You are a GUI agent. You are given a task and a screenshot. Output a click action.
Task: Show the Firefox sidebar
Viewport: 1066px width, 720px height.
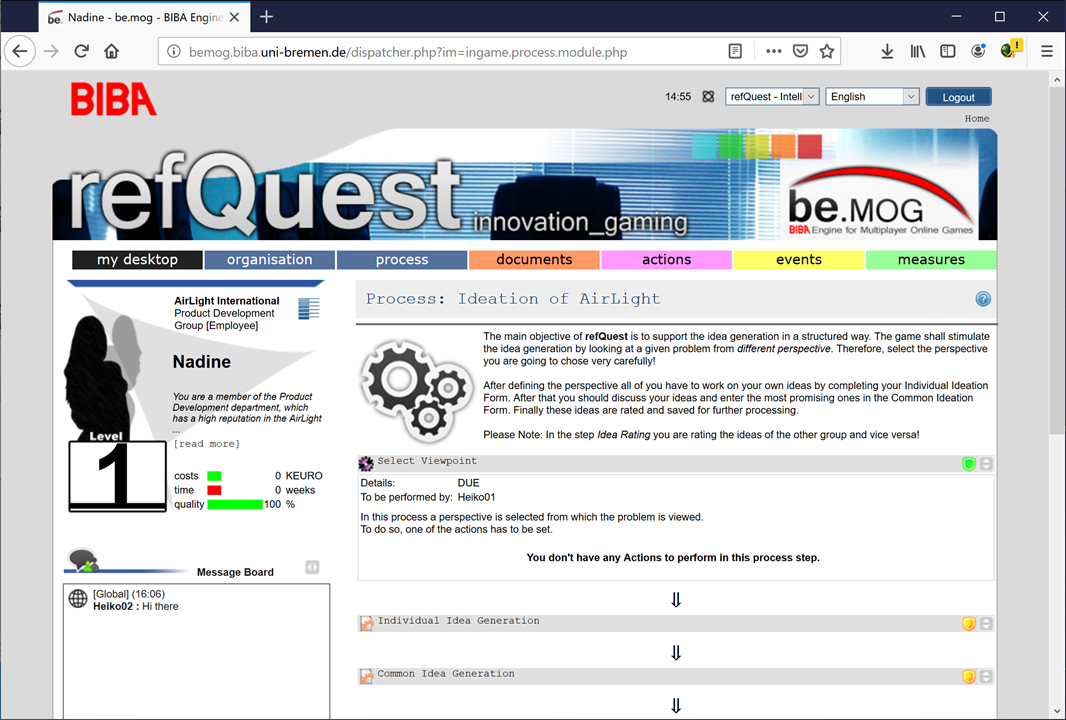(948, 52)
